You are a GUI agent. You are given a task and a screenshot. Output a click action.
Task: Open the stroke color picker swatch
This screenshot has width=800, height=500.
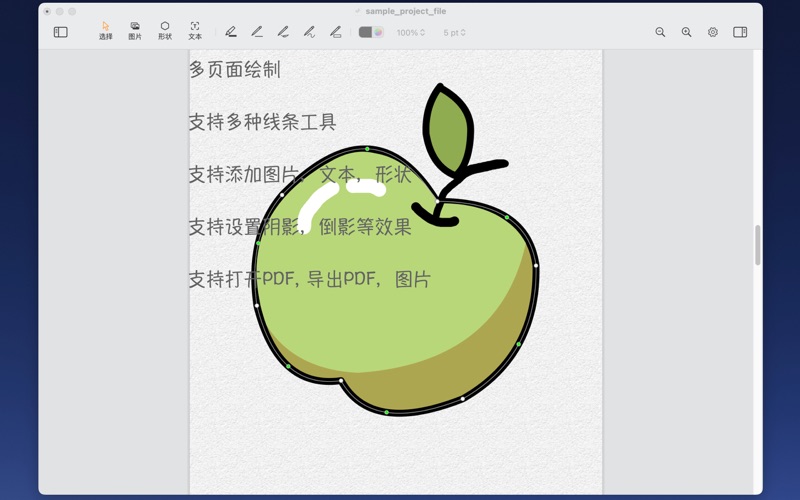371,32
